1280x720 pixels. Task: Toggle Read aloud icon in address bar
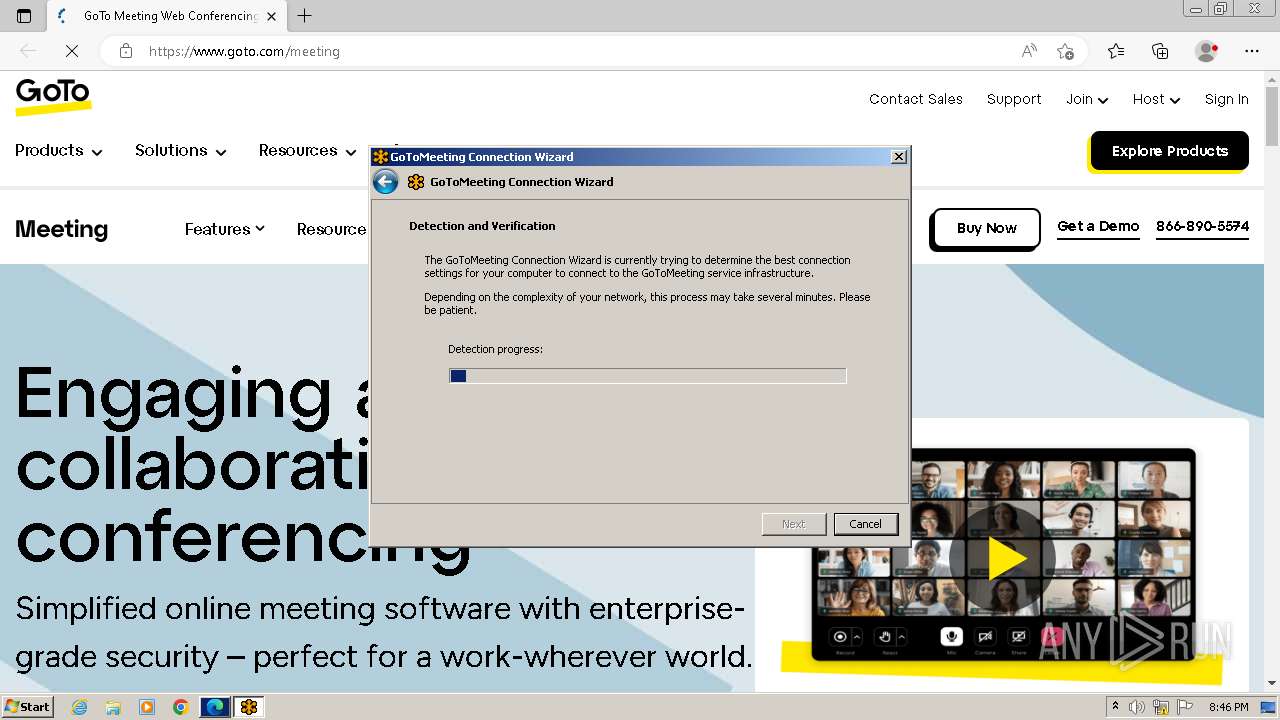point(1029,51)
